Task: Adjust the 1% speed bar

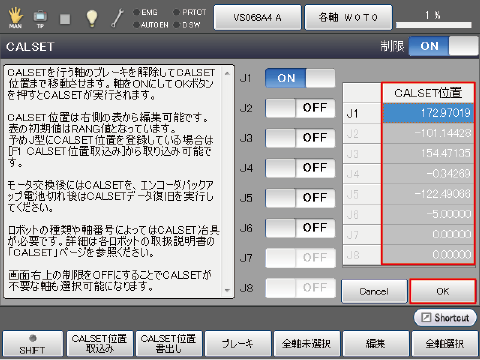Action: pyautogui.click(x=434, y=25)
